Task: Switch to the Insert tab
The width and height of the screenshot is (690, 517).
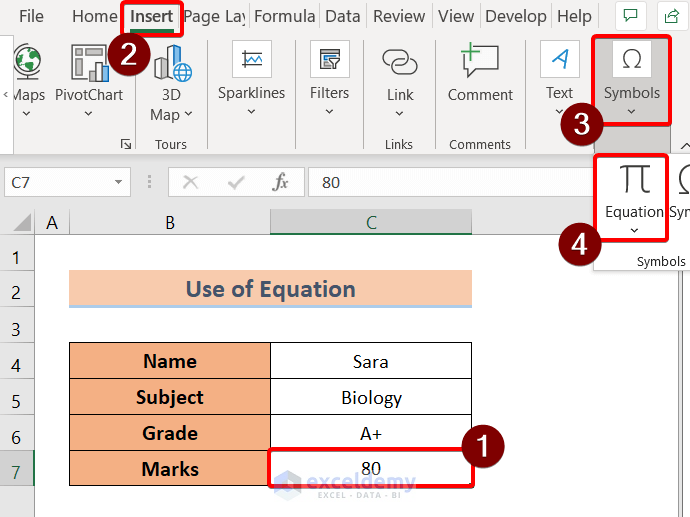Action: point(151,16)
